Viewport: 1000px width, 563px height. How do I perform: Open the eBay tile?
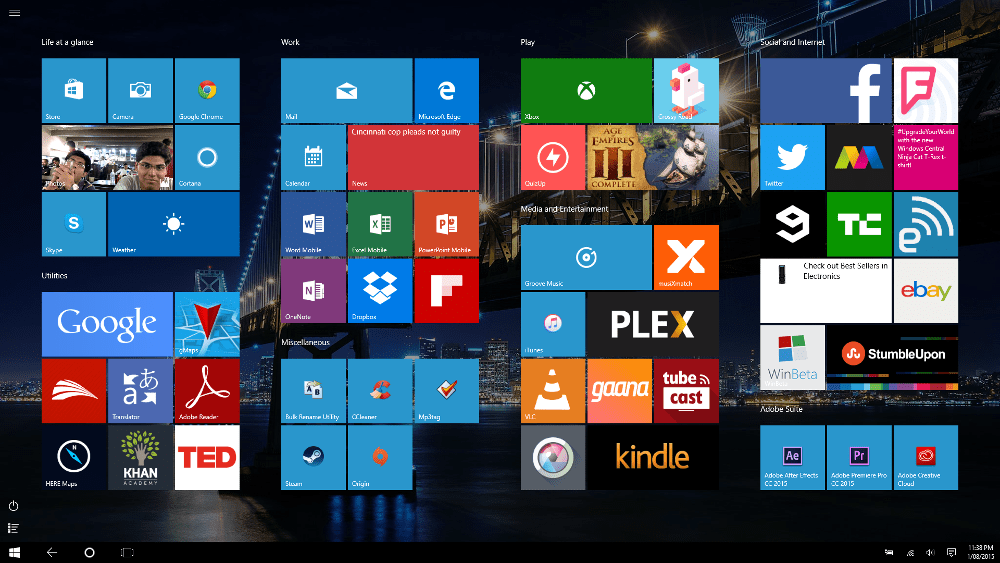(x=926, y=291)
